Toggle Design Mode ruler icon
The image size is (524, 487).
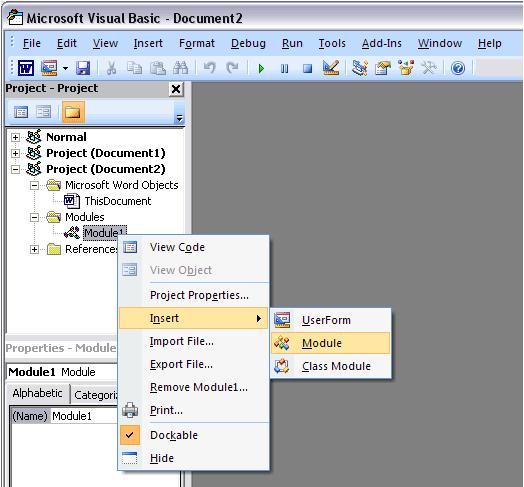[x=331, y=68]
